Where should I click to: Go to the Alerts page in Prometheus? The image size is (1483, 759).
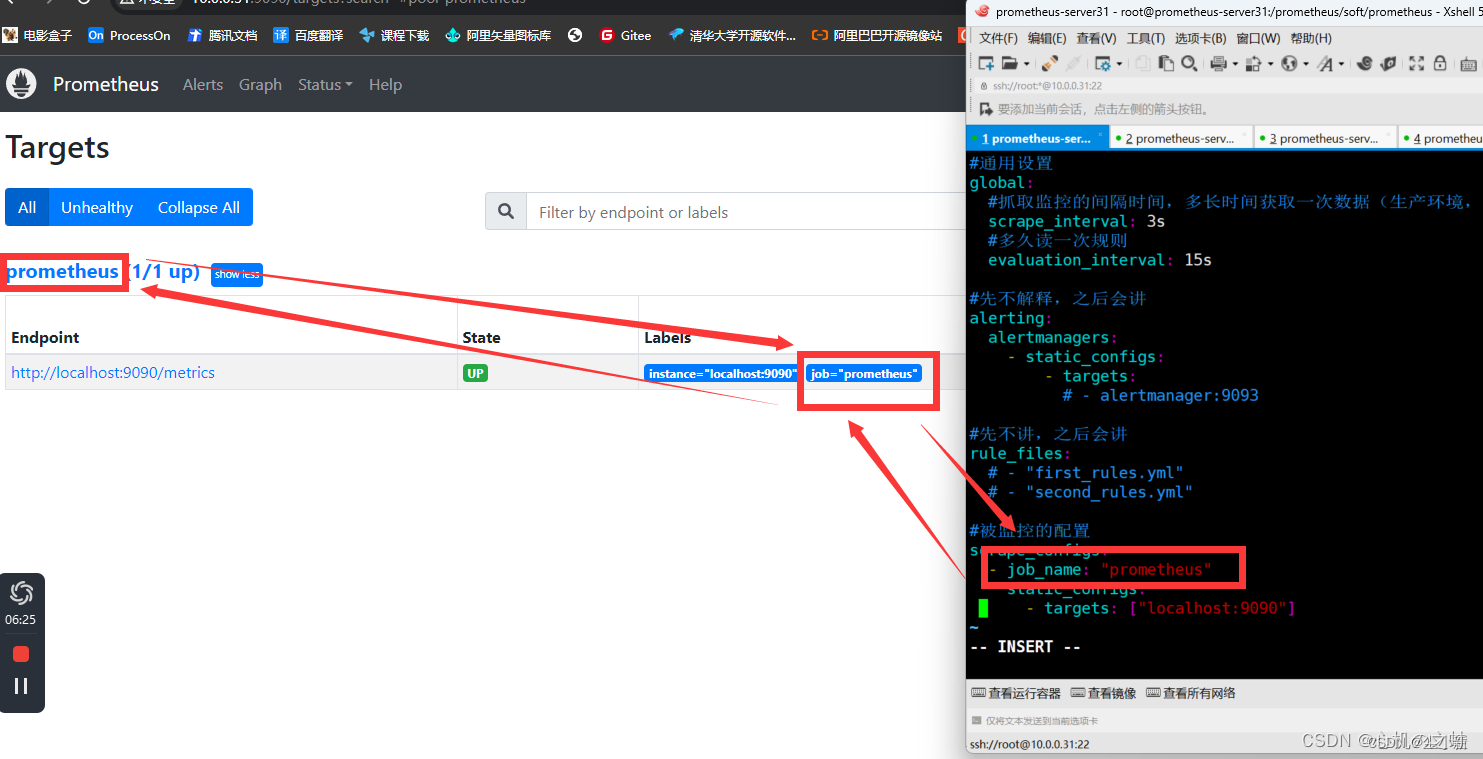point(203,85)
